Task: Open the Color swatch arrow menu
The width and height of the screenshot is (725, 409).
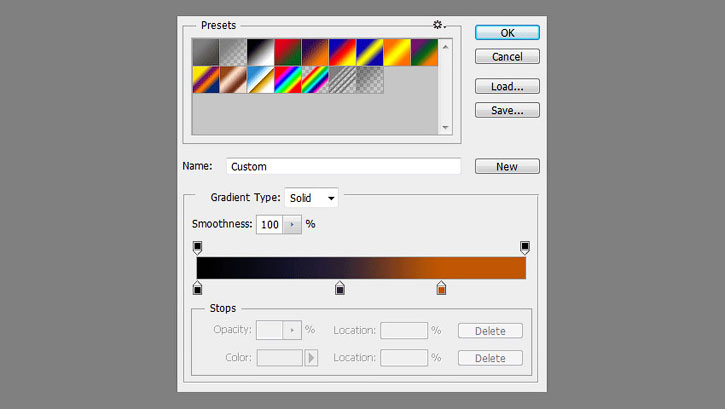Action: pos(311,358)
